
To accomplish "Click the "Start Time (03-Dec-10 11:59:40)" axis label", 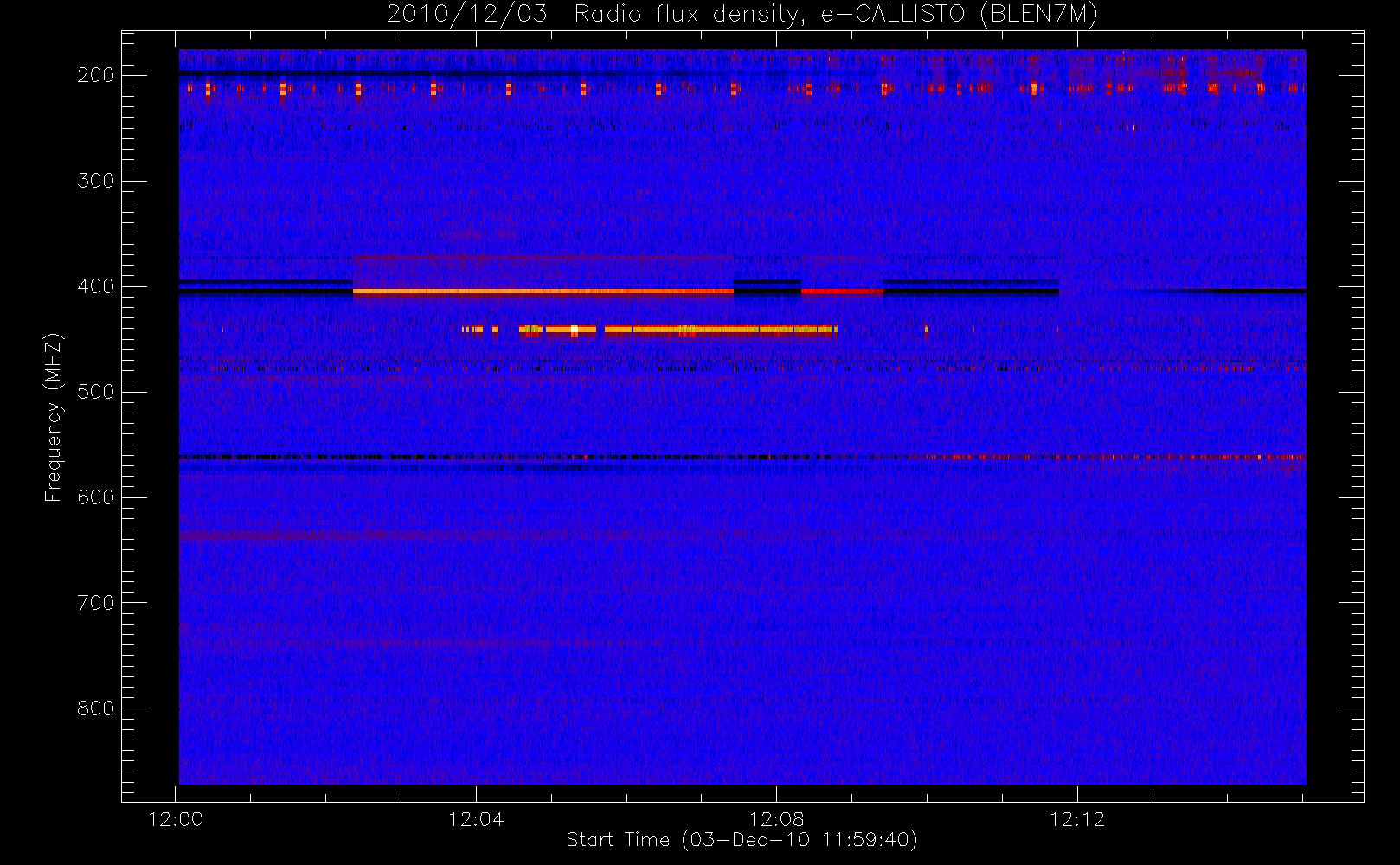I will coord(742,840).
